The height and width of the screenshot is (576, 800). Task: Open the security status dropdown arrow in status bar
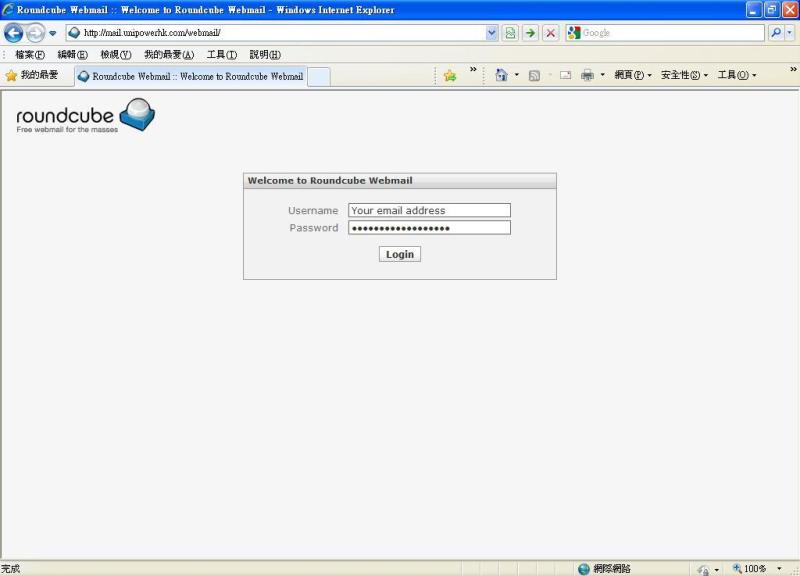pyautogui.click(x=716, y=569)
